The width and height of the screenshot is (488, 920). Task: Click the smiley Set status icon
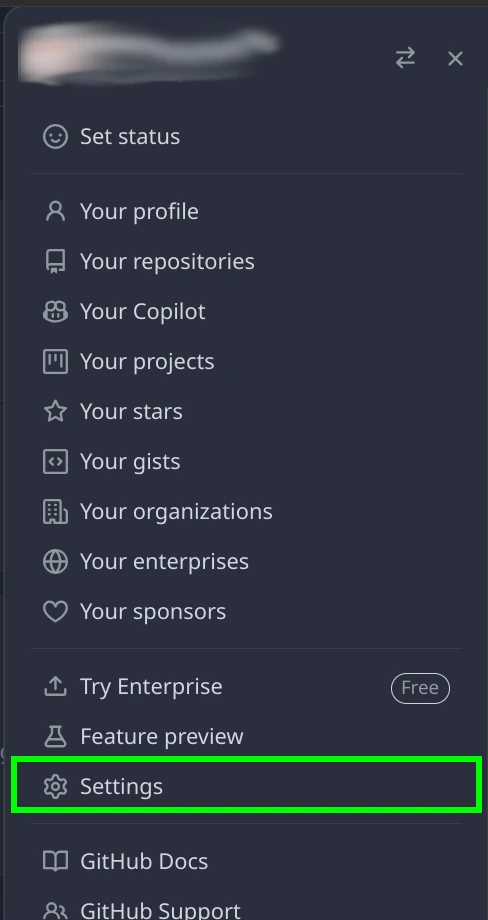55,136
